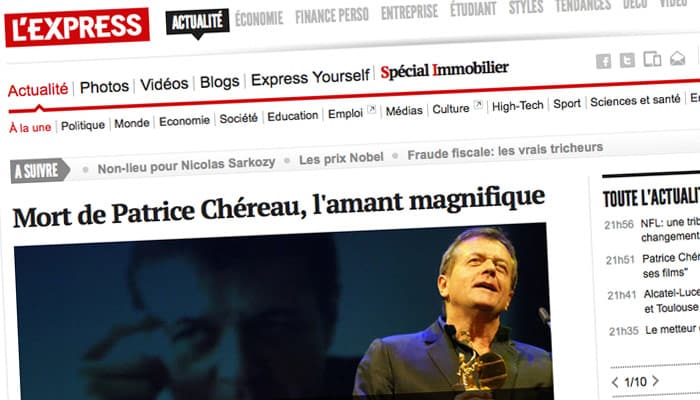Click the mobile devices icon
700x400 pixels.
click(652, 58)
